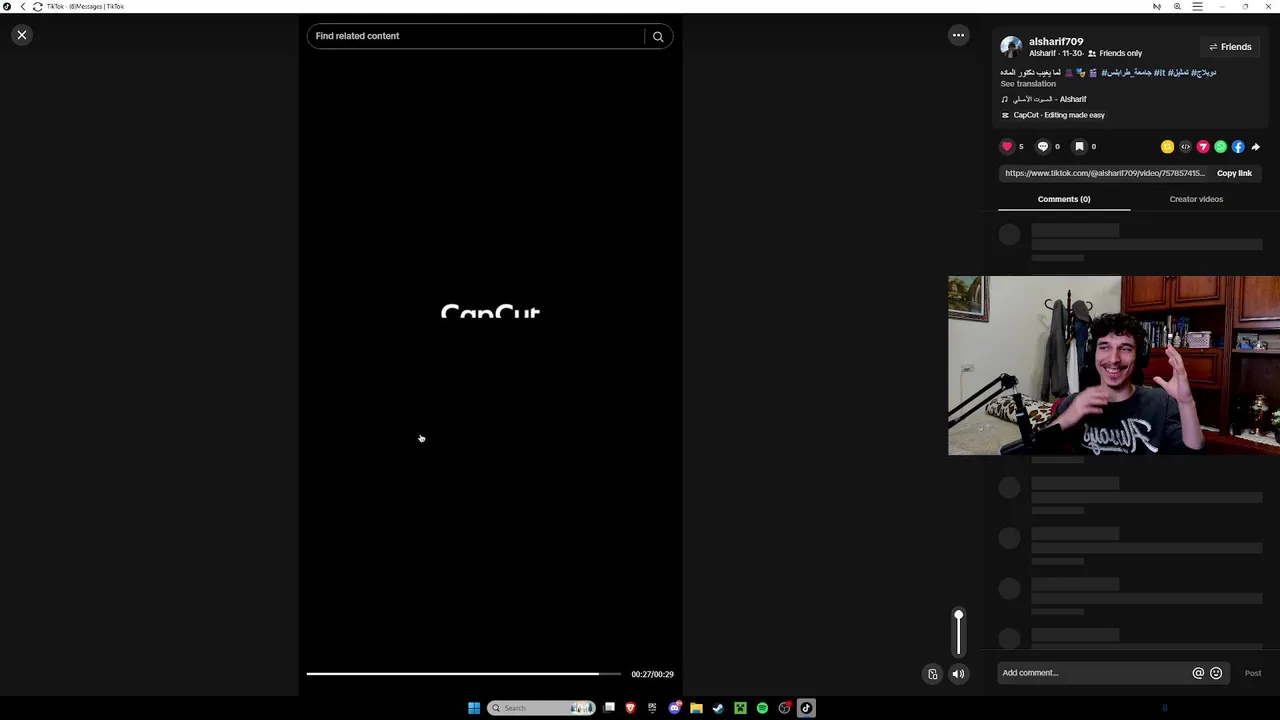Click the comment bubble icon

click(1043, 147)
